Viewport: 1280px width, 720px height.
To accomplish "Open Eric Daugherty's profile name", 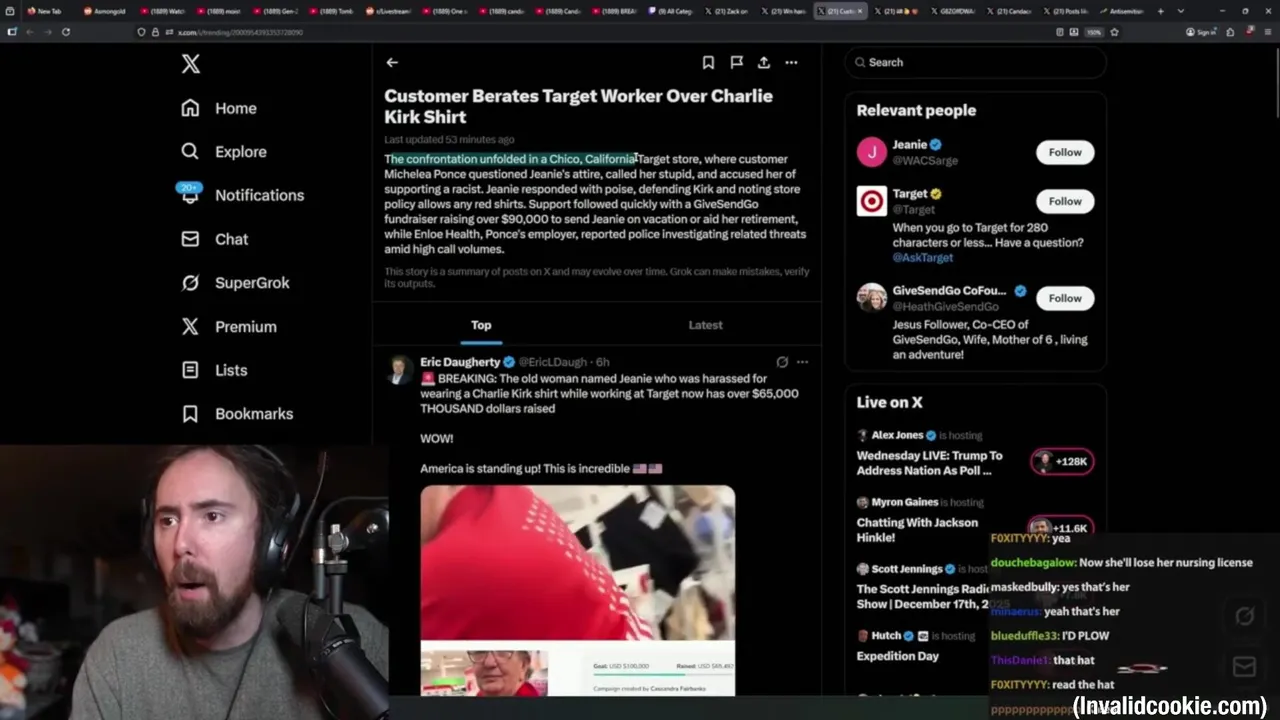I will [x=460, y=362].
